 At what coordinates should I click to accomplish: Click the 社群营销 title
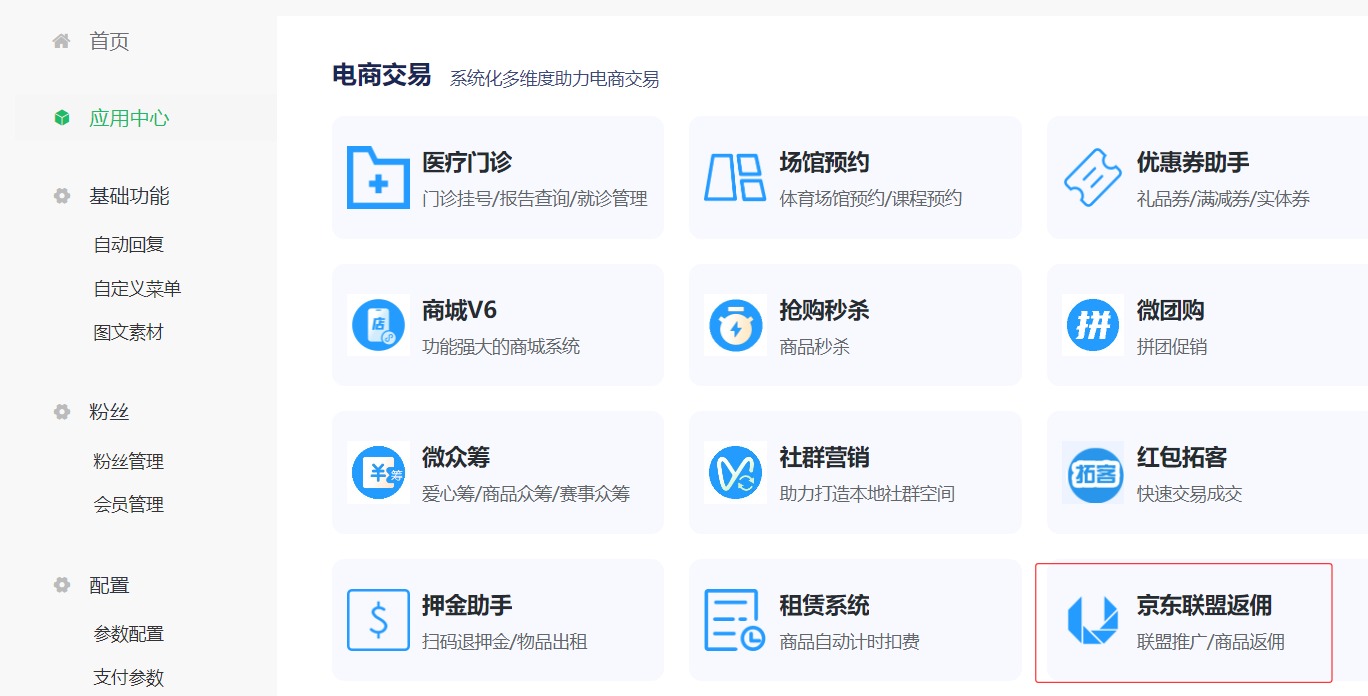point(824,458)
